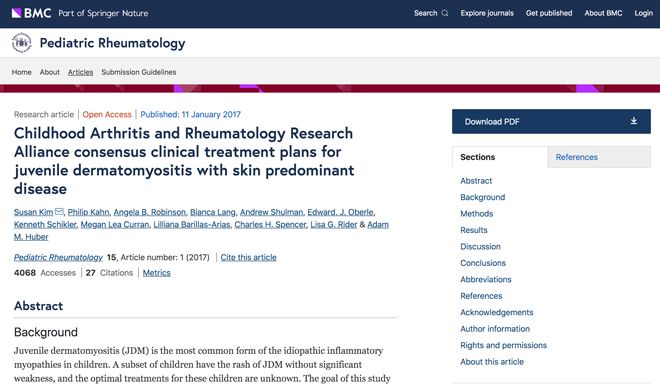Viewport: 660px width, 384px height.
Task: Go to the journal Home page
Action: 21,72
